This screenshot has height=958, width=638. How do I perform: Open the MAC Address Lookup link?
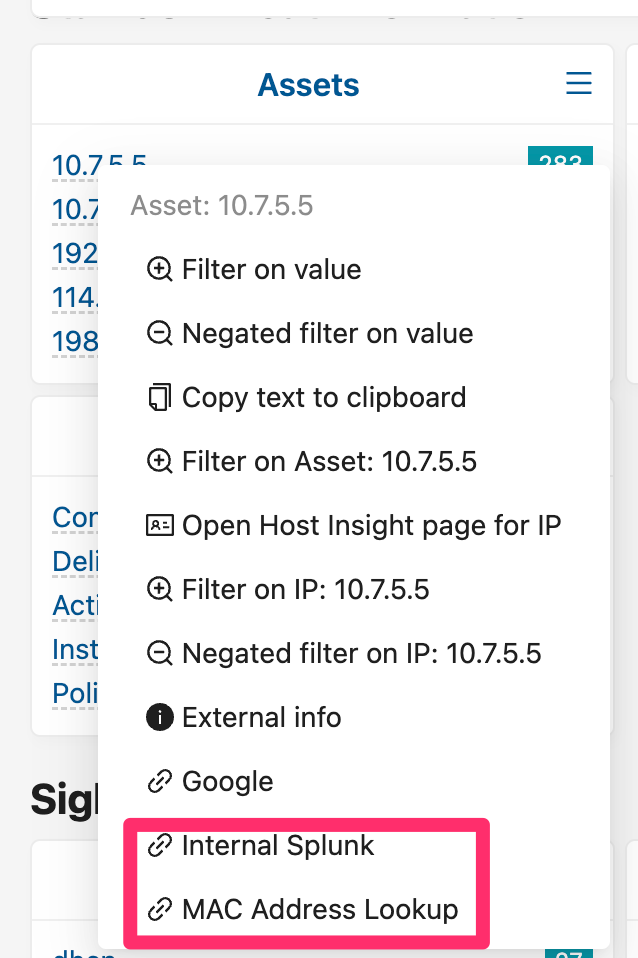point(320,909)
